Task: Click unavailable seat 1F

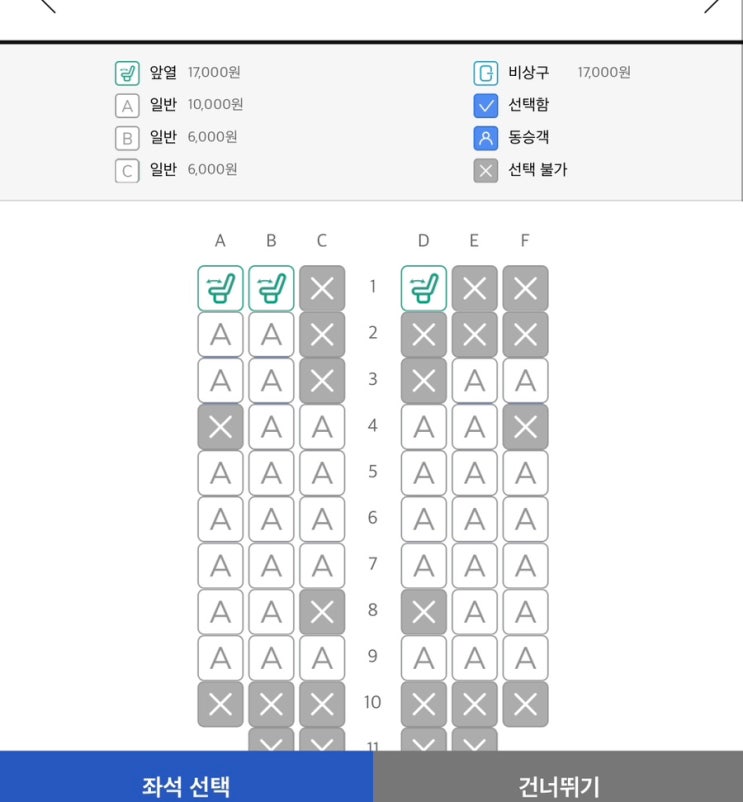Action: click(526, 288)
